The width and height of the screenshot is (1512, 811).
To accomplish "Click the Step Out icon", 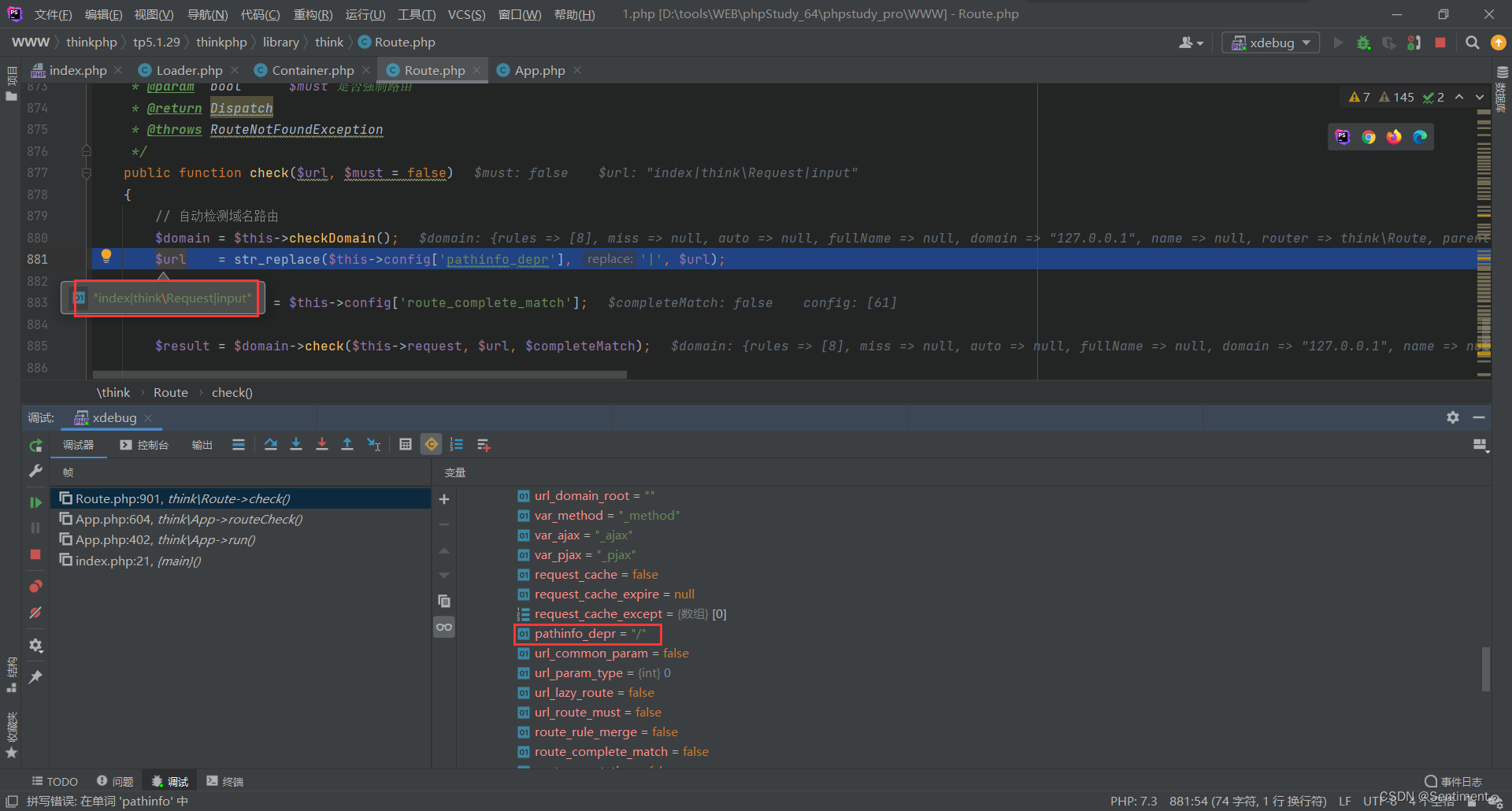I will (x=347, y=445).
